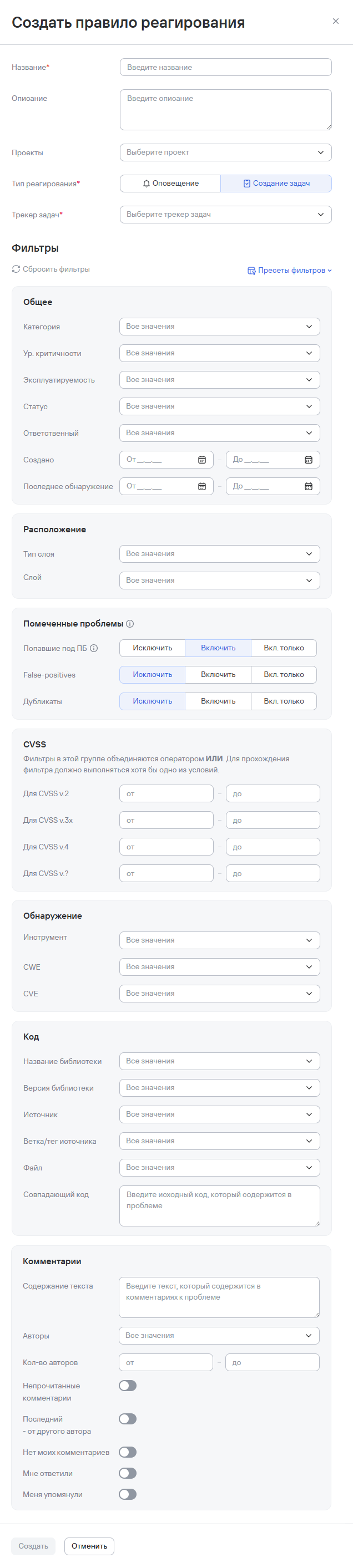The image size is (353, 1568).
Task: Open the CVE dropdown
Action: point(219,994)
